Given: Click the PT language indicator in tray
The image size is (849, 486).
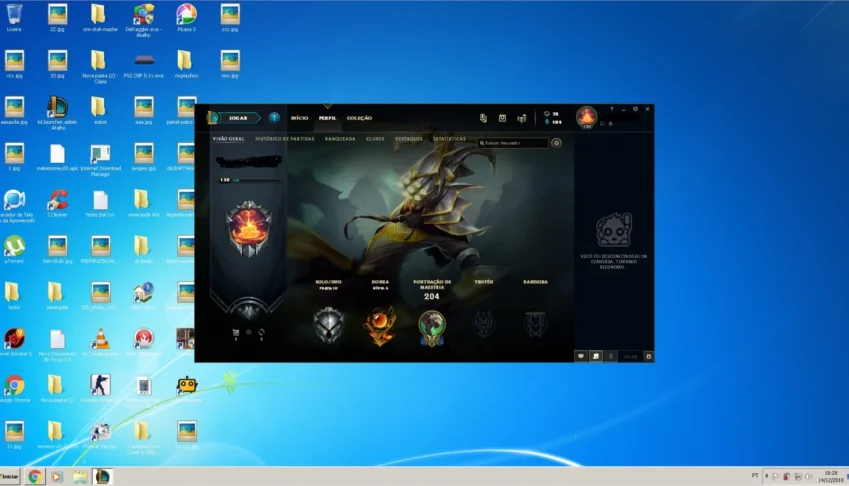Looking at the screenshot, I should click(x=755, y=476).
